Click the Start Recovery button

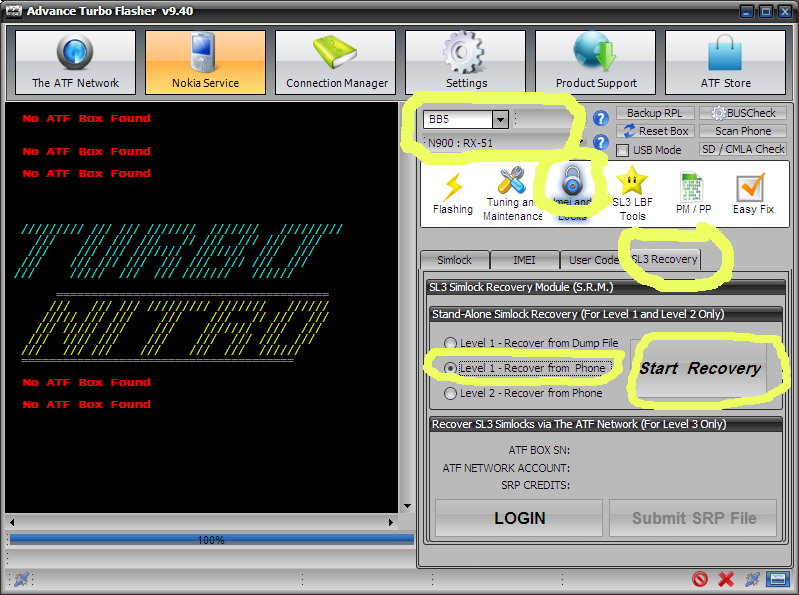pyautogui.click(x=700, y=368)
